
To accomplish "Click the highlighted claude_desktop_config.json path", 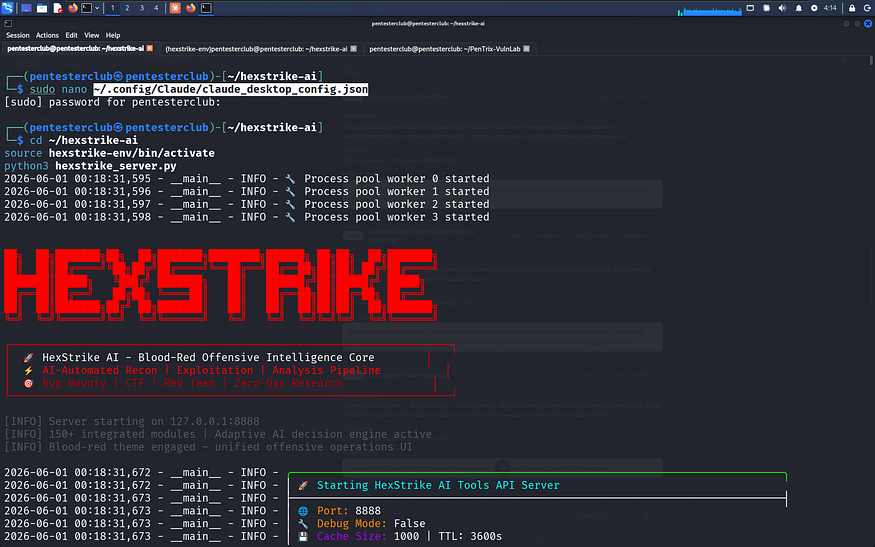I will (x=231, y=89).
